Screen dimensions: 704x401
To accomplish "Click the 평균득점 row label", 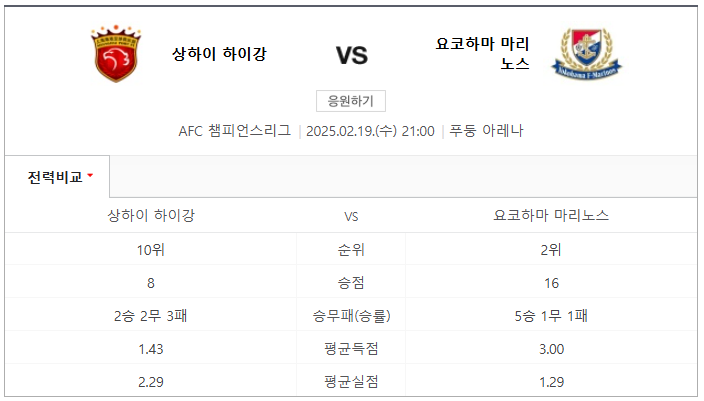I will (x=351, y=349).
